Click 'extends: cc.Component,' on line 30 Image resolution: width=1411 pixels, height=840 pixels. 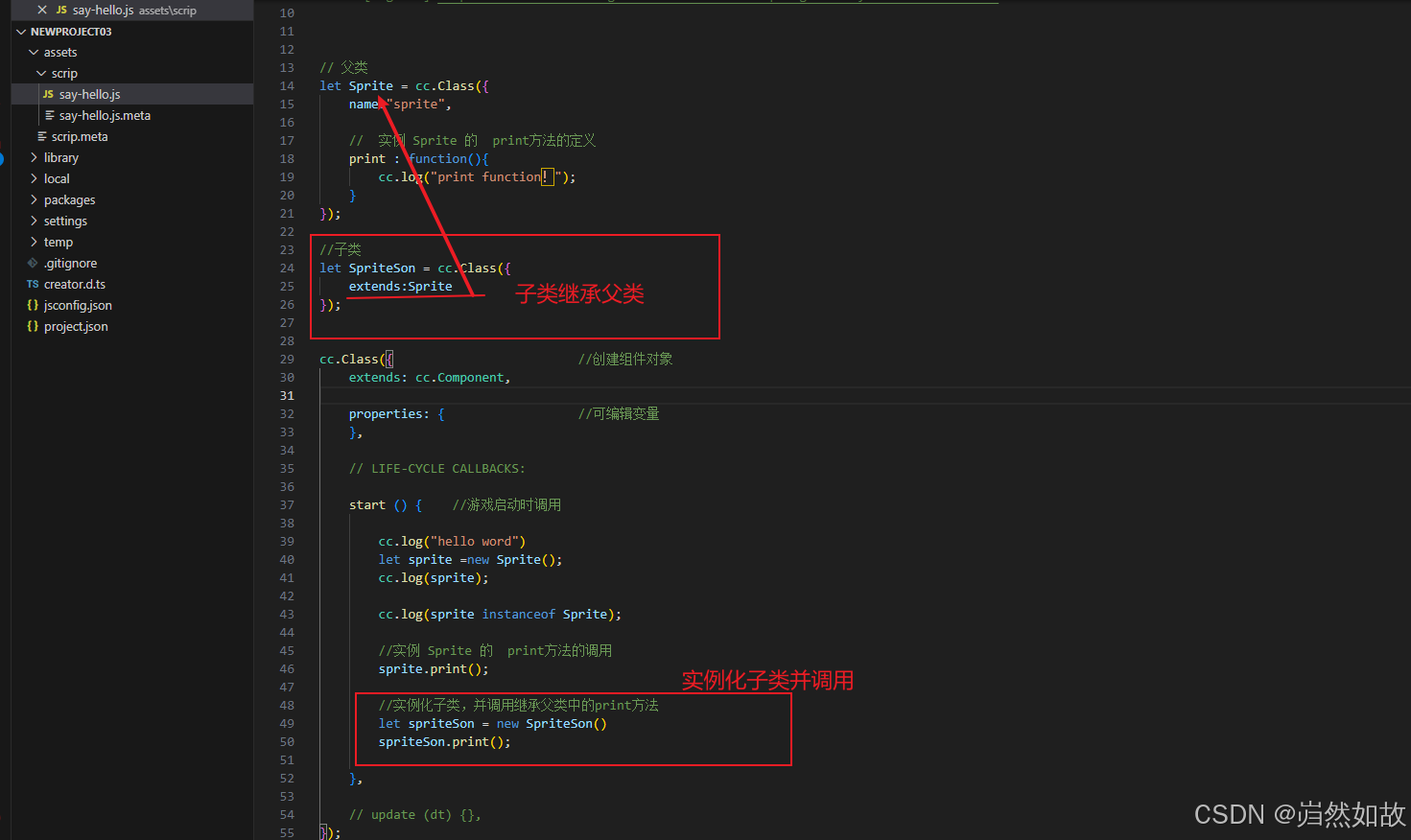(x=430, y=378)
